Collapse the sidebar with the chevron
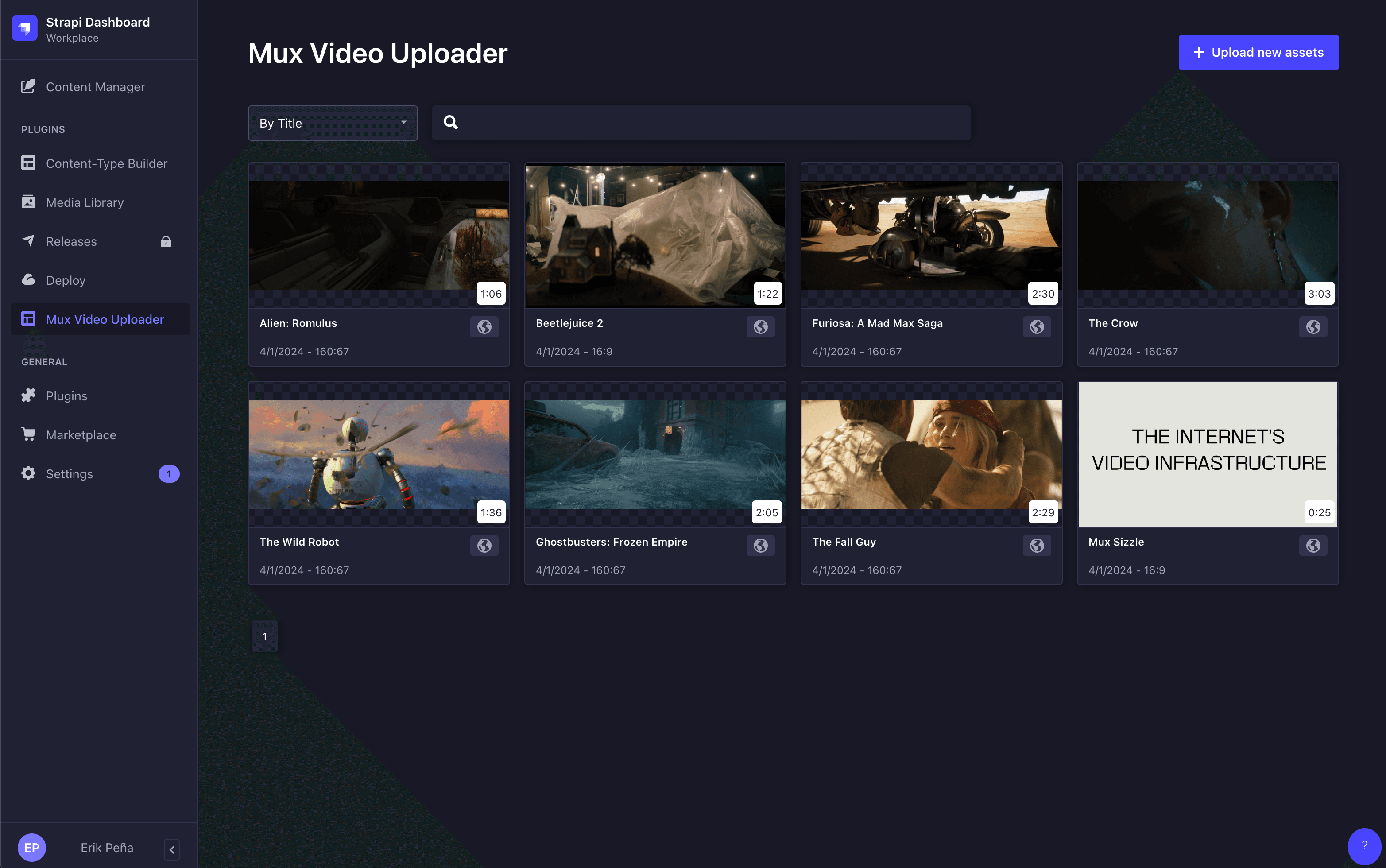This screenshot has height=868, width=1386. point(172,849)
